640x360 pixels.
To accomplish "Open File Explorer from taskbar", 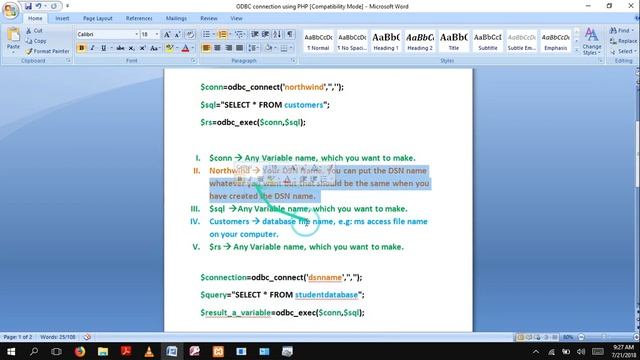I will click(x=103, y=351).
